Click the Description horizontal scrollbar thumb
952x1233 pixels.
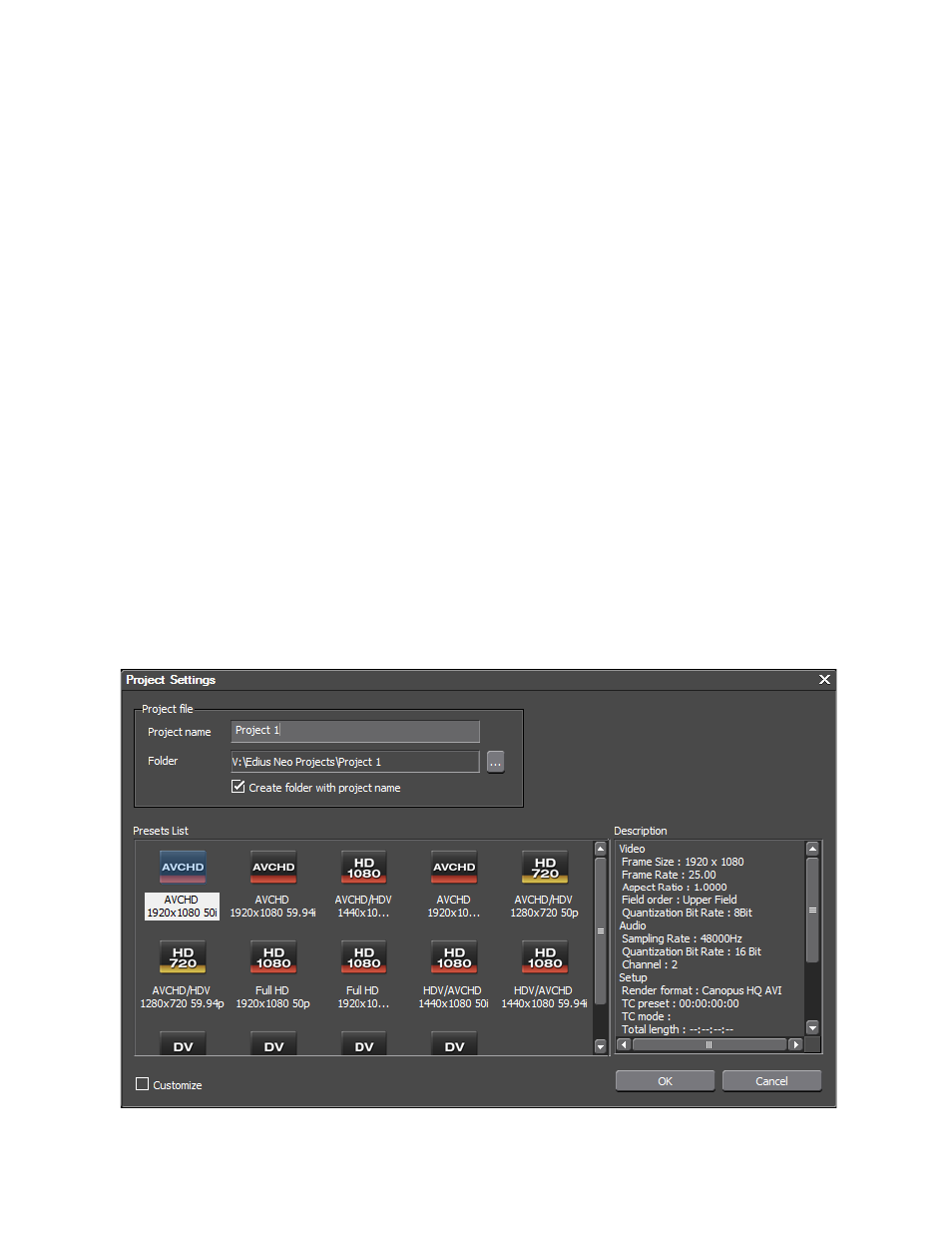point(709,1044)
